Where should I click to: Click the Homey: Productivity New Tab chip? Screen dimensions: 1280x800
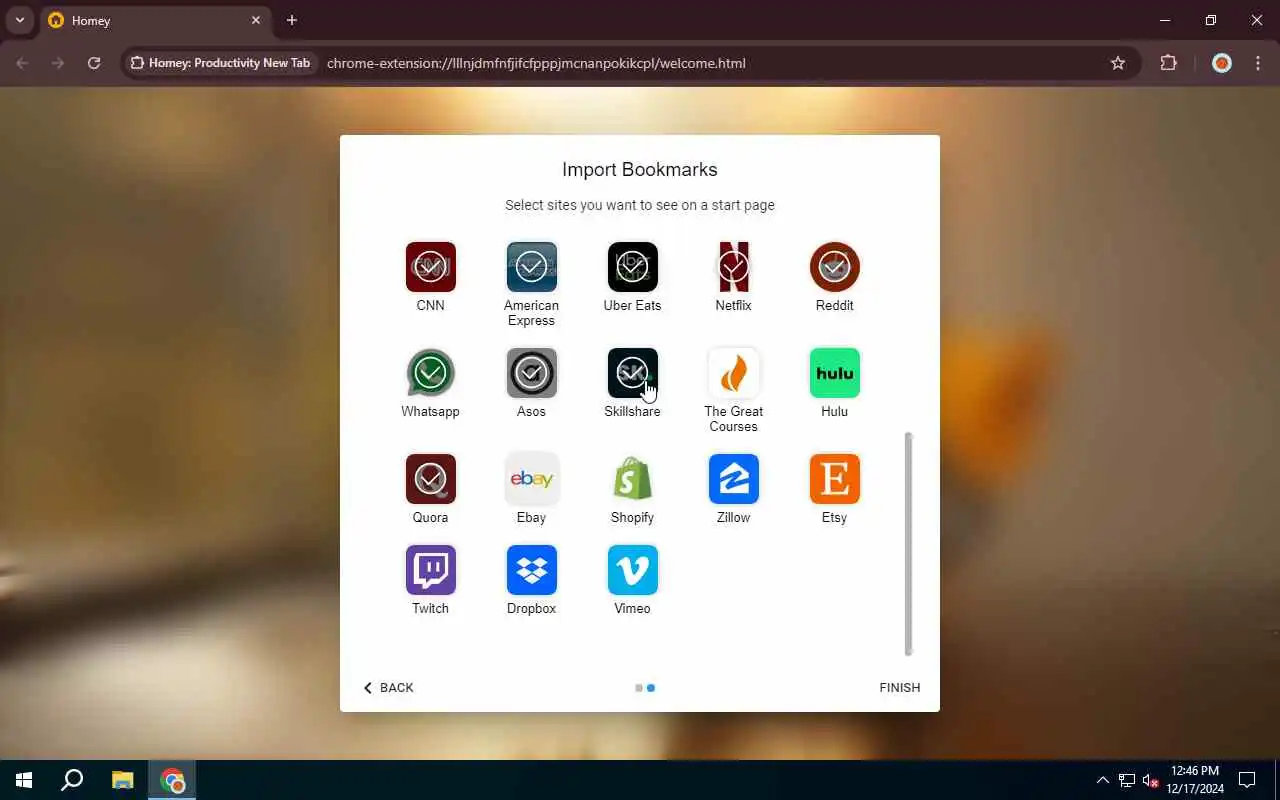(x=220, y=63)
